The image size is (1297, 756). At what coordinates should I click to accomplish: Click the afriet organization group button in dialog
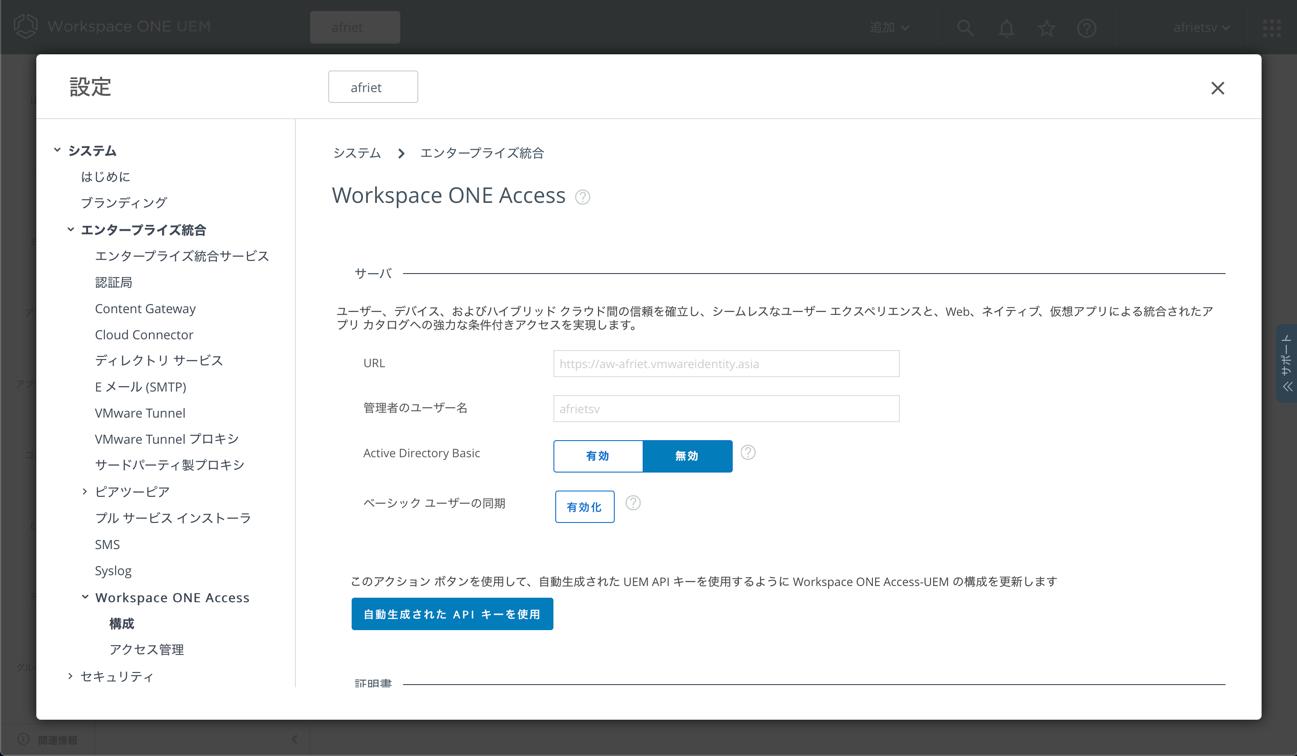[373, 87]
